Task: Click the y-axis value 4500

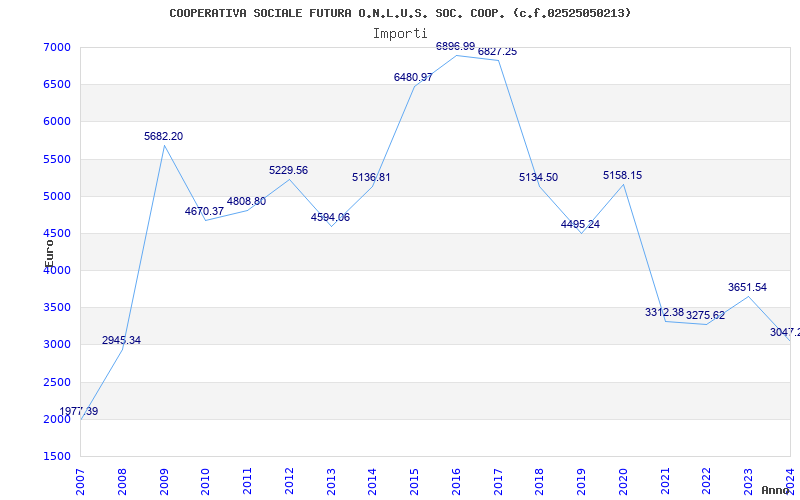Action: [x=57, y=234]
